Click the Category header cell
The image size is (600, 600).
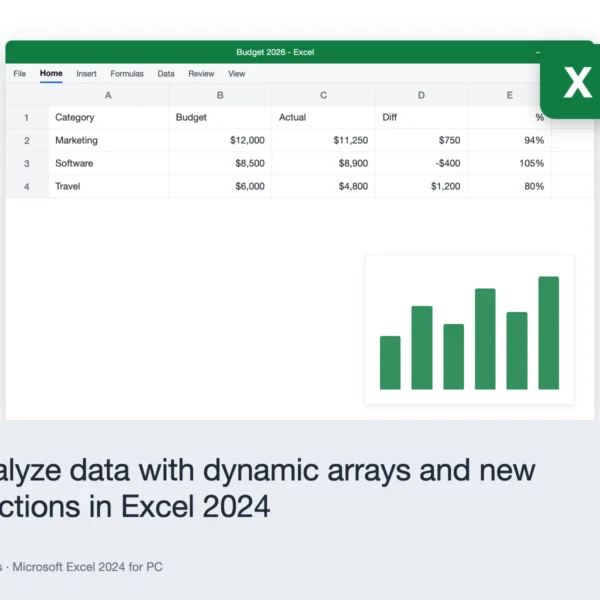pos(108,117)
